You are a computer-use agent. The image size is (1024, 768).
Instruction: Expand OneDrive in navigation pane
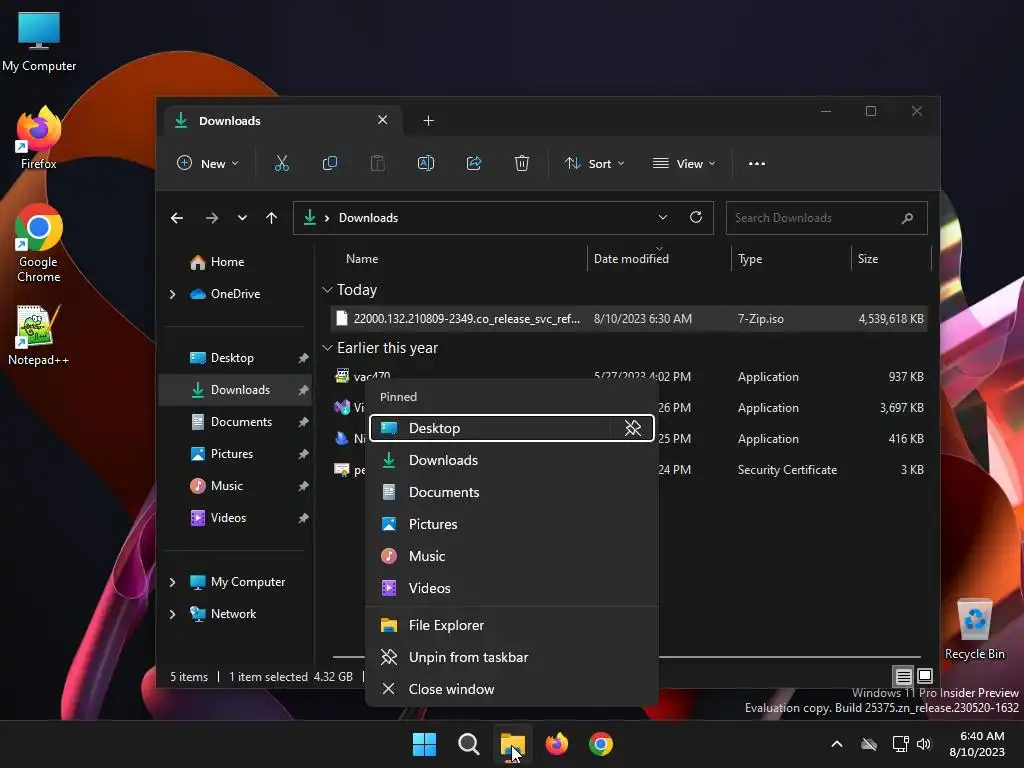tap(172, 295)
